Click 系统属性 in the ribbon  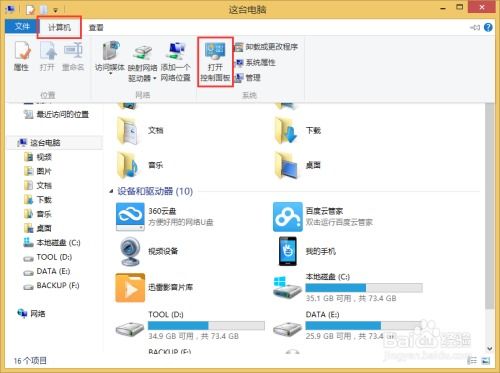(x=255, y=62)
